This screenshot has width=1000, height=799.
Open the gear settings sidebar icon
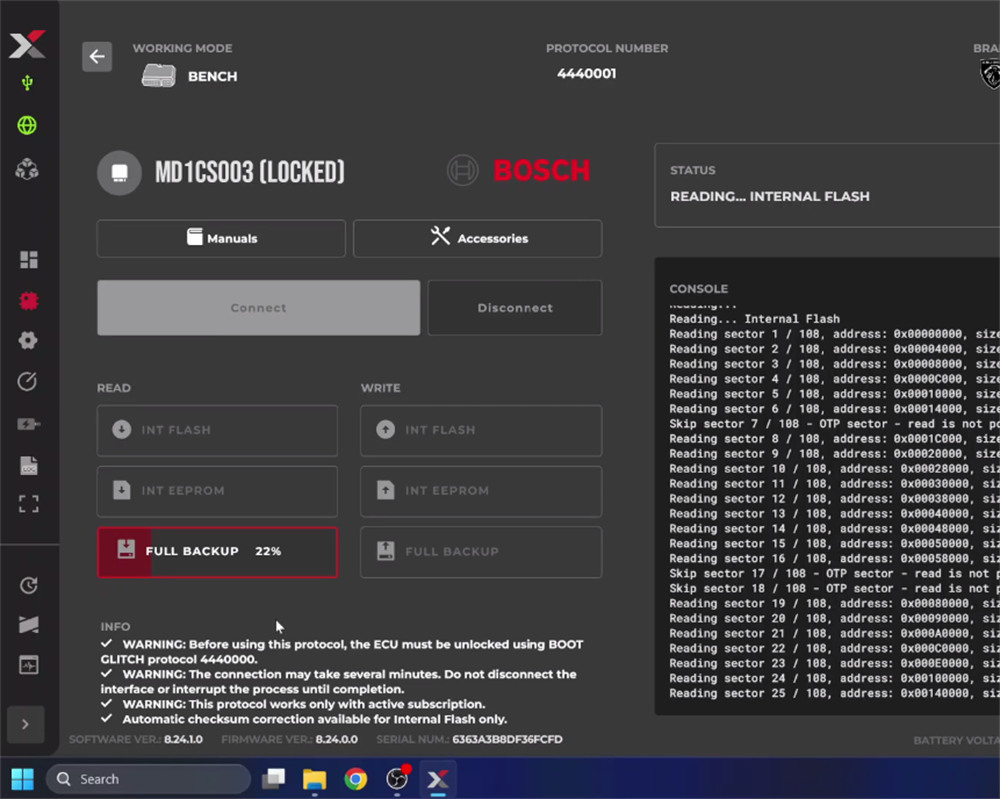click(27, 341)
